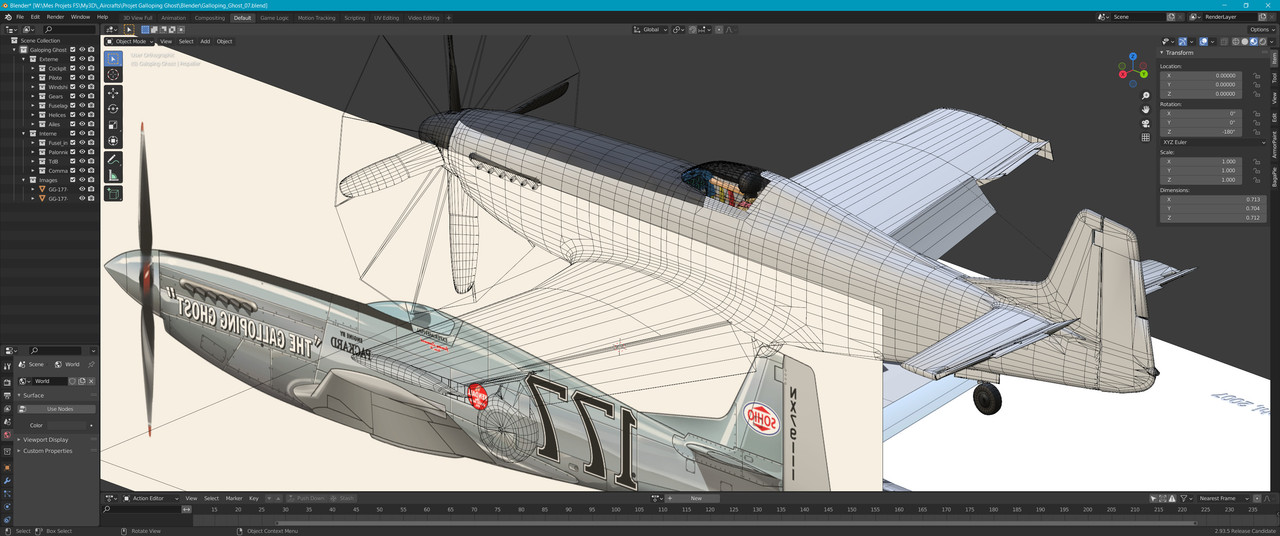
Task: Open the Render menu
Action: [x=55, y=17]
